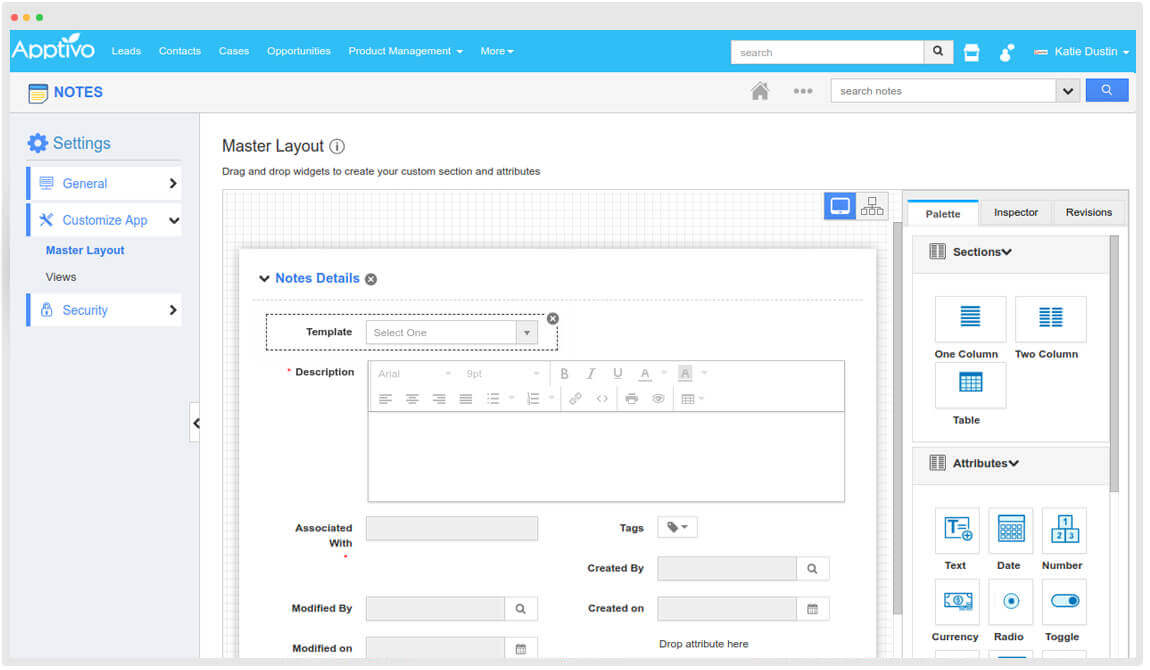Image resolution: width=1150 pixels, height=670 pixels.
Task: Switch to desktop layout view
Action: pos(840,206)
